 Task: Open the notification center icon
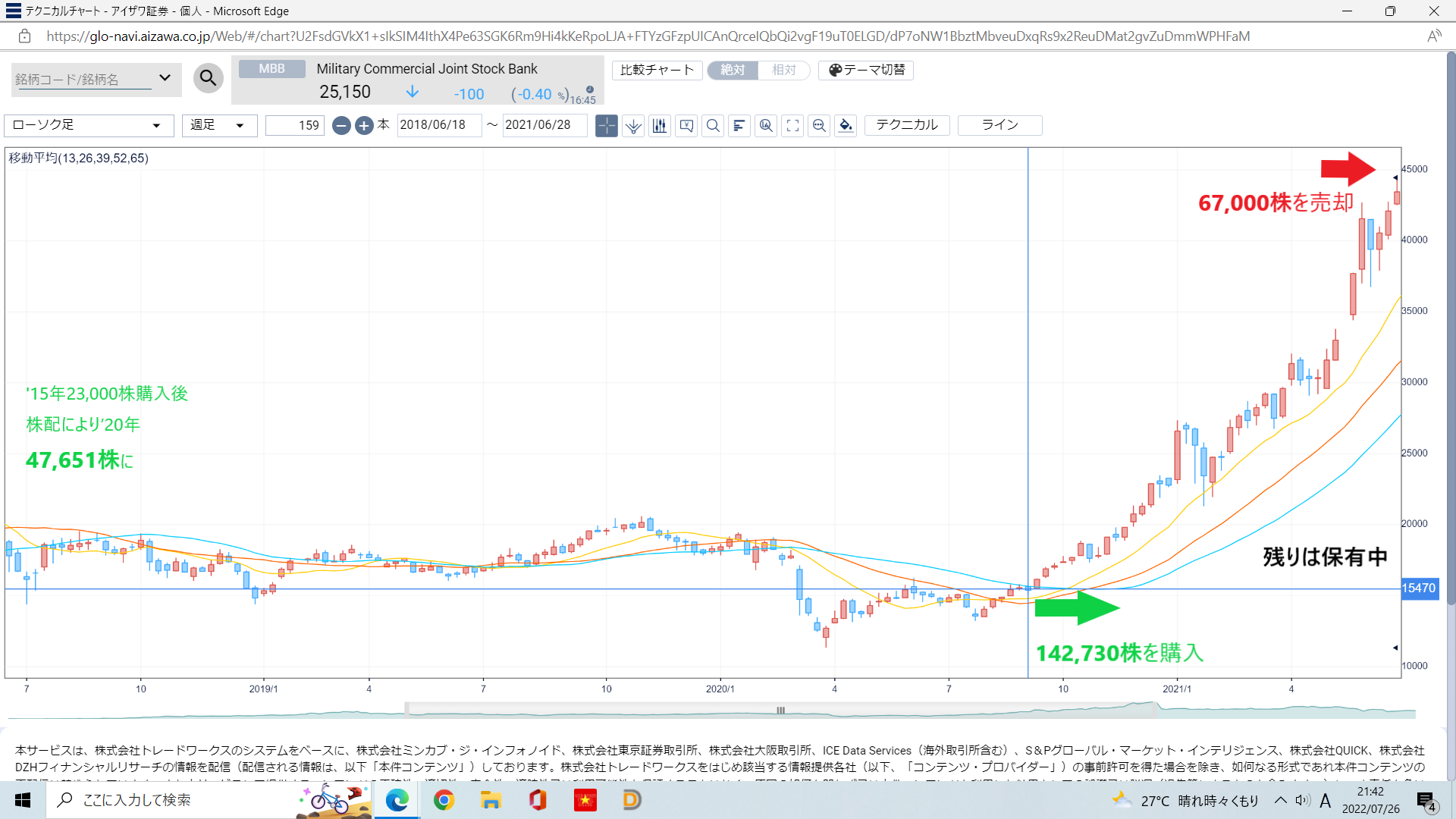pyautogui.click(x=1426, y=801)
